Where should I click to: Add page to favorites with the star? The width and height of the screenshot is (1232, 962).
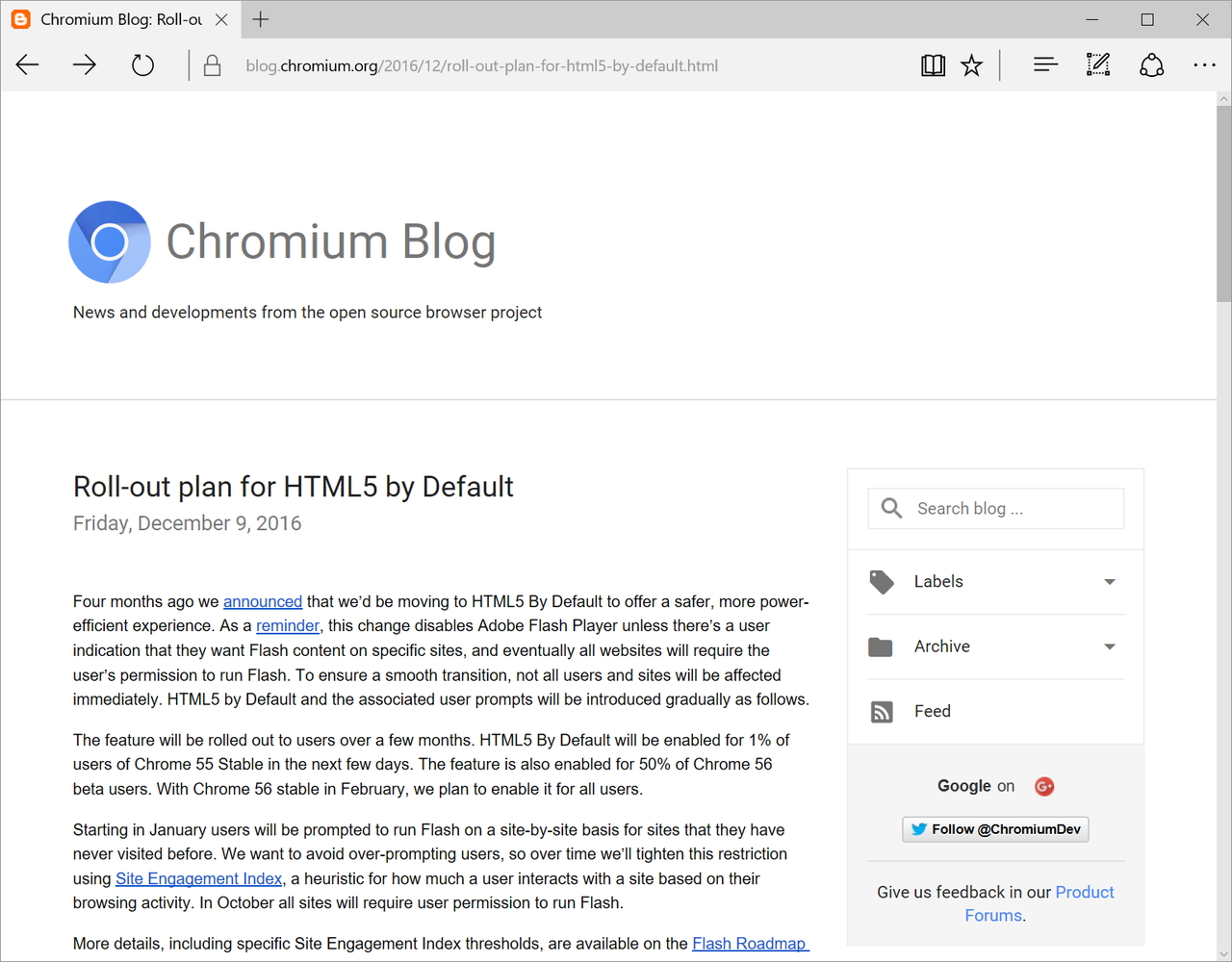(971, 64)
